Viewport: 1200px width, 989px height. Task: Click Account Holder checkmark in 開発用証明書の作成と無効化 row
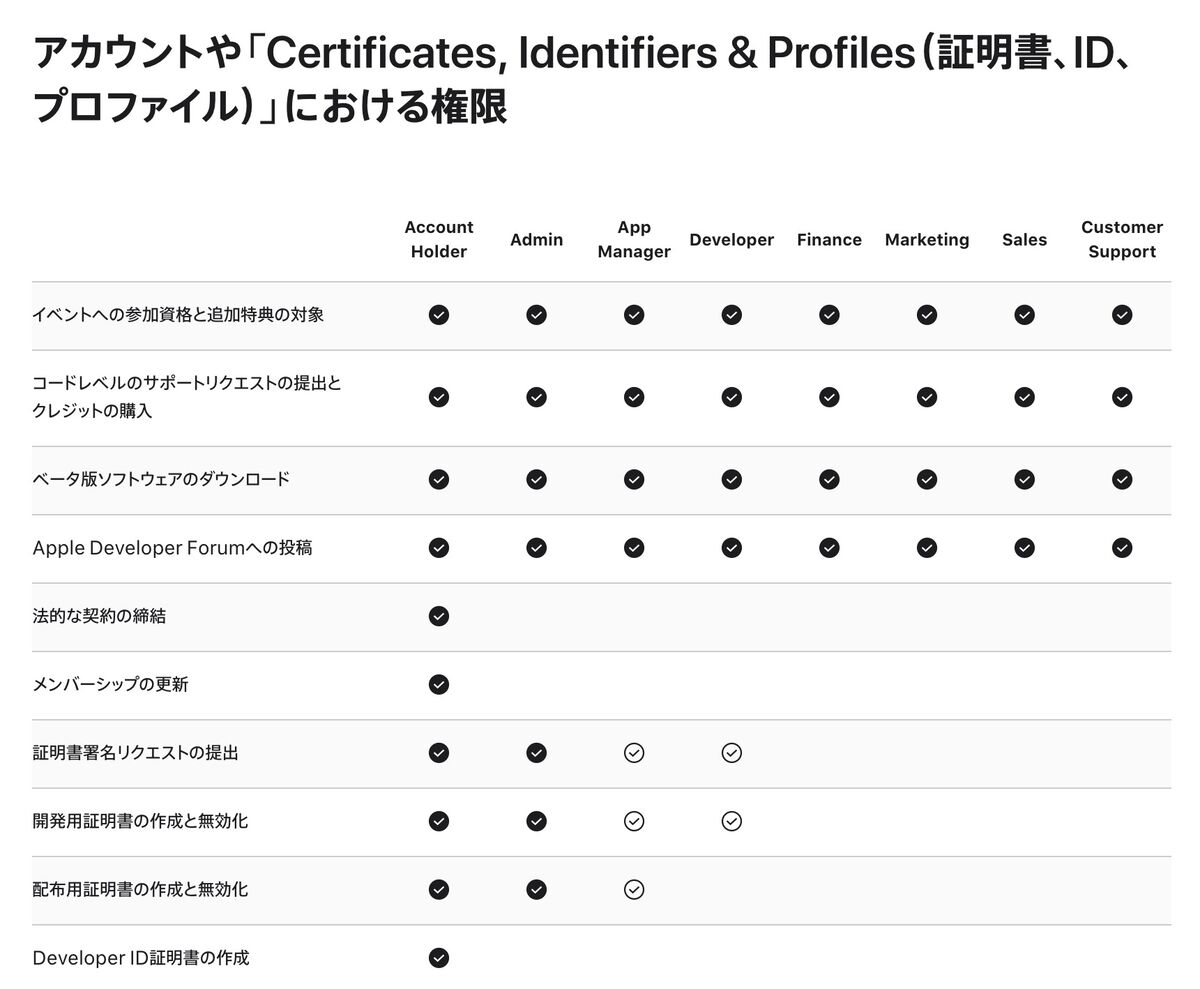tap(438, 821)
